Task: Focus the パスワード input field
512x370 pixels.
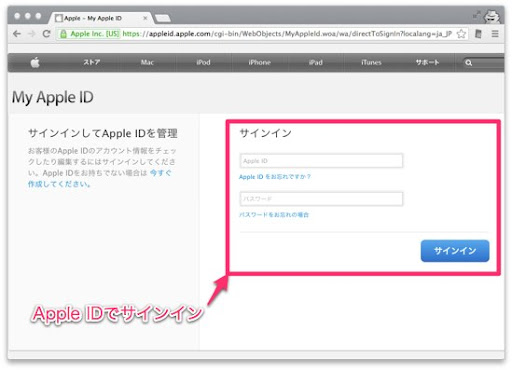Action: pyautogui.click(x=321, y=199)
